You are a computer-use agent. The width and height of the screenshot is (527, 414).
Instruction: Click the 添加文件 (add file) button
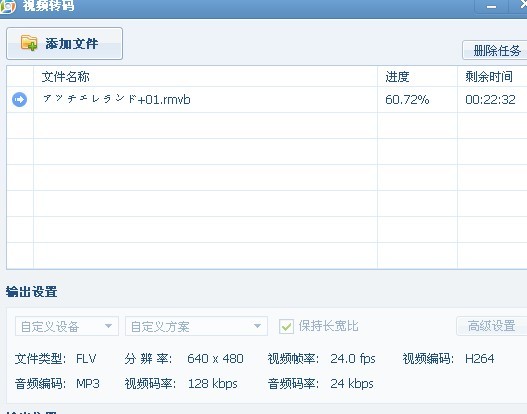(64, 44)
